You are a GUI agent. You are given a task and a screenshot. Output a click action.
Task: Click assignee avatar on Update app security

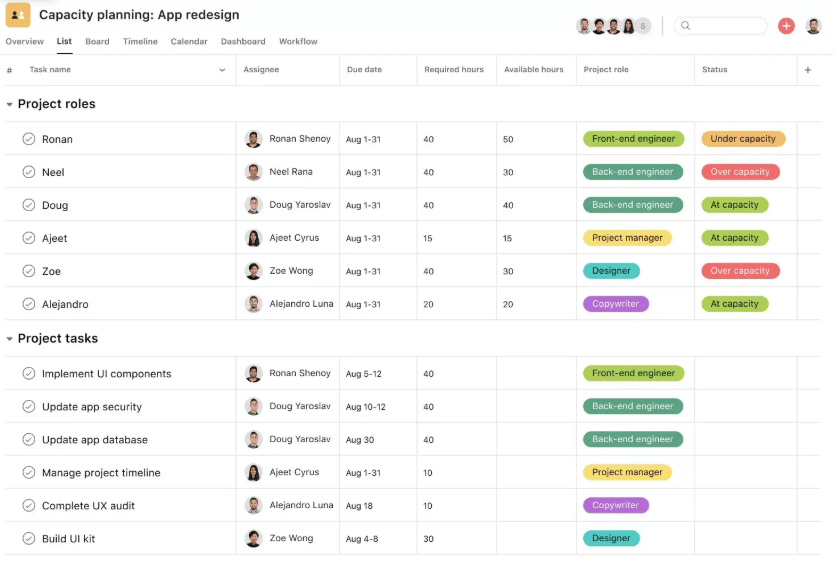[x=253, y=407]
